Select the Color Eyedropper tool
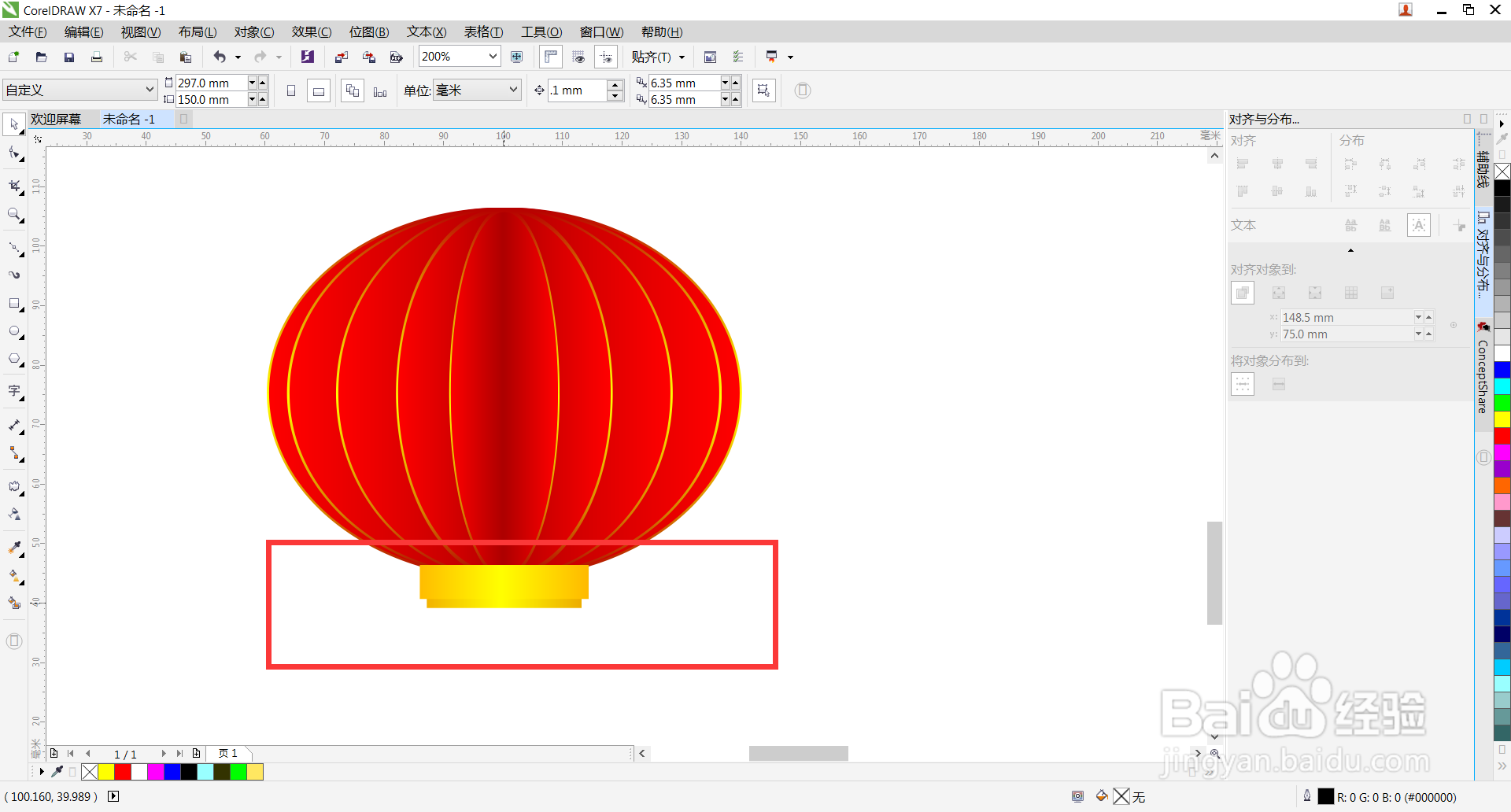 coord(14,548)
